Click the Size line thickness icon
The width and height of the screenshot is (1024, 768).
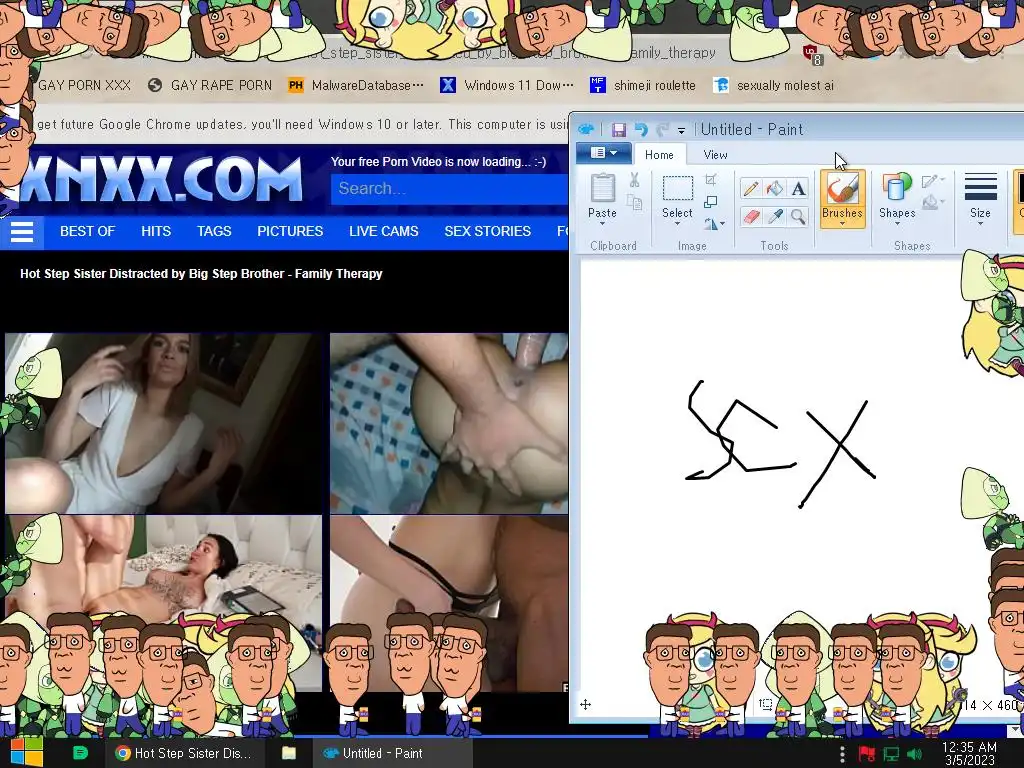(980, 187)
